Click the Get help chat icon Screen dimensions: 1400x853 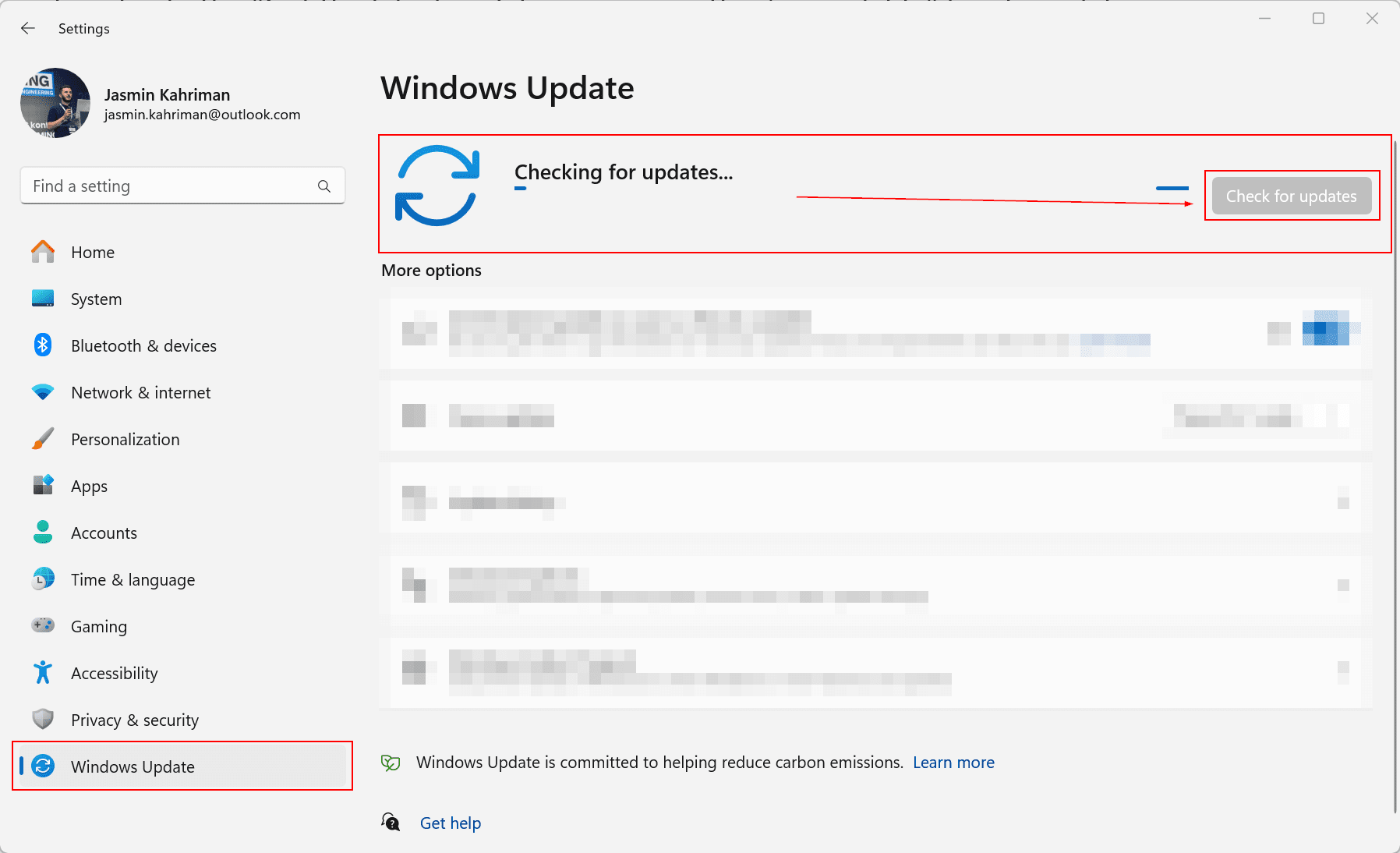click(391, 822)
